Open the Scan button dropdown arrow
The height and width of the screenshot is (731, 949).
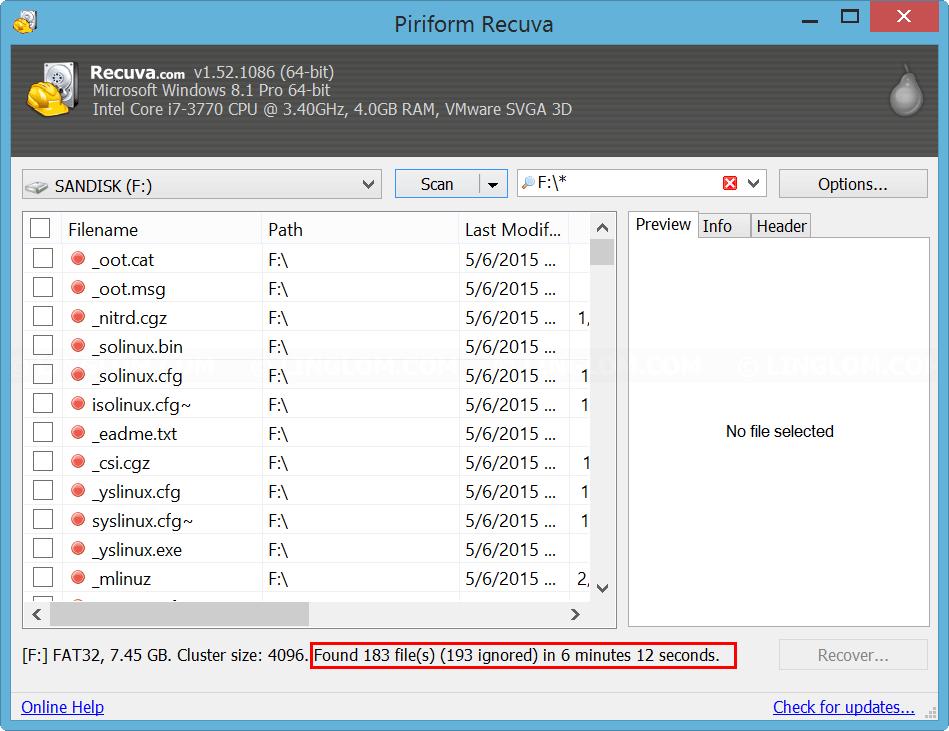[x=493, y=185]
